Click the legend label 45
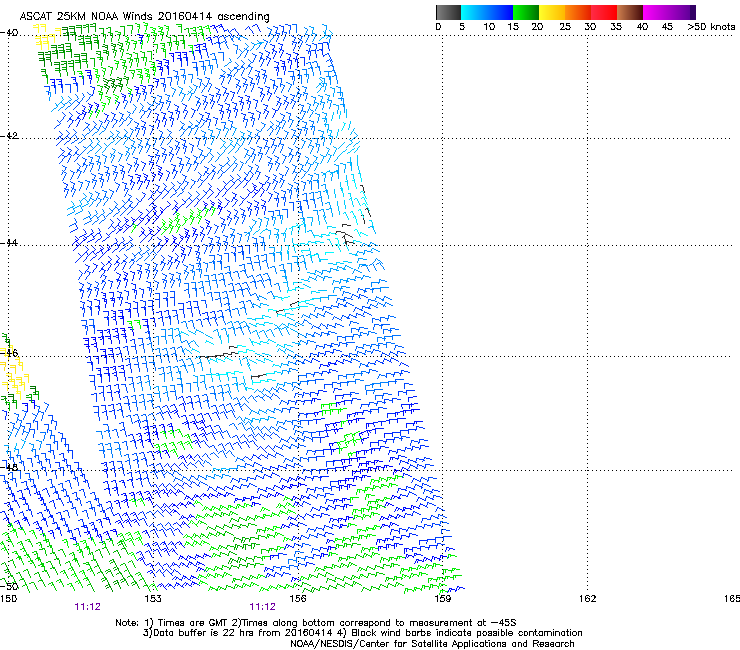 pos(667,27)
